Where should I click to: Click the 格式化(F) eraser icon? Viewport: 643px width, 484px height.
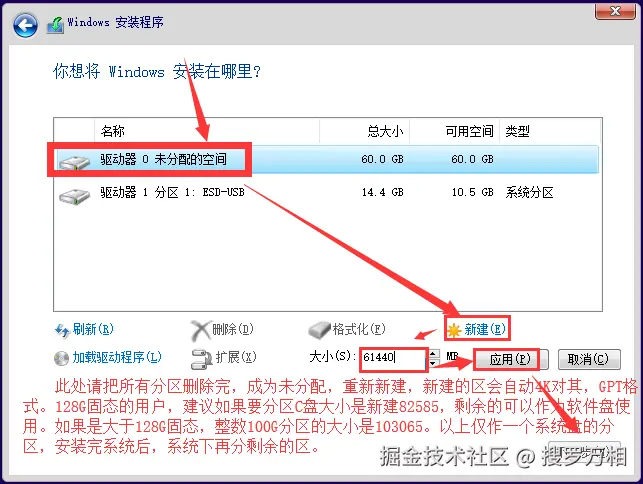pyautogui.click(x=319, y=330)
